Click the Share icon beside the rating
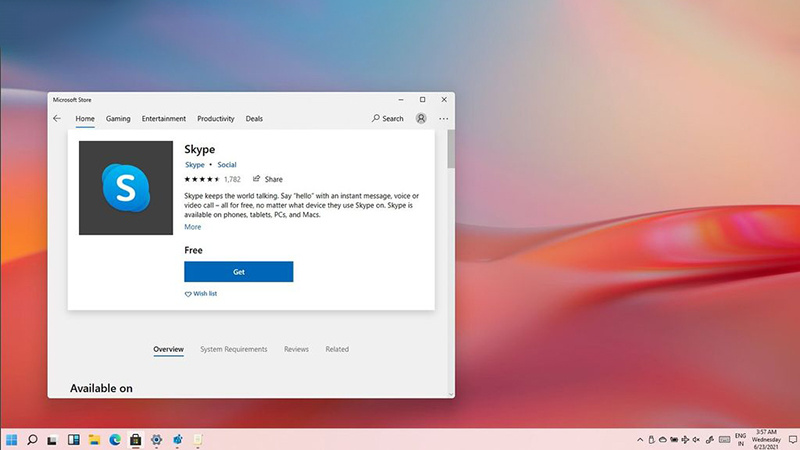This screenshot has width=800, height=450. [257, 179]
